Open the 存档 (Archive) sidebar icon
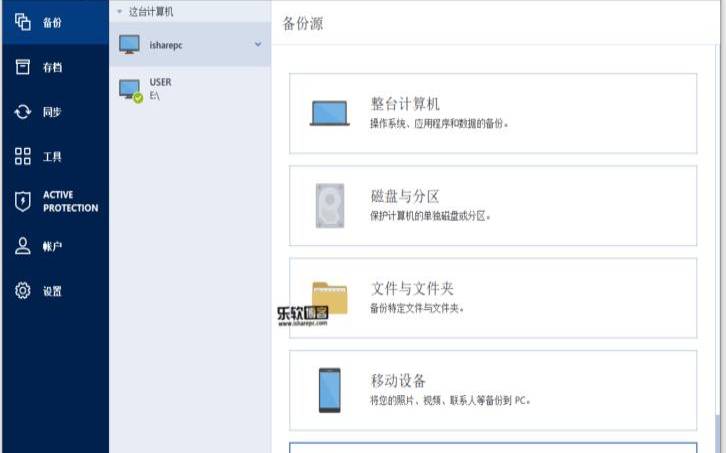The image size is (726, 453). (23, 67)
